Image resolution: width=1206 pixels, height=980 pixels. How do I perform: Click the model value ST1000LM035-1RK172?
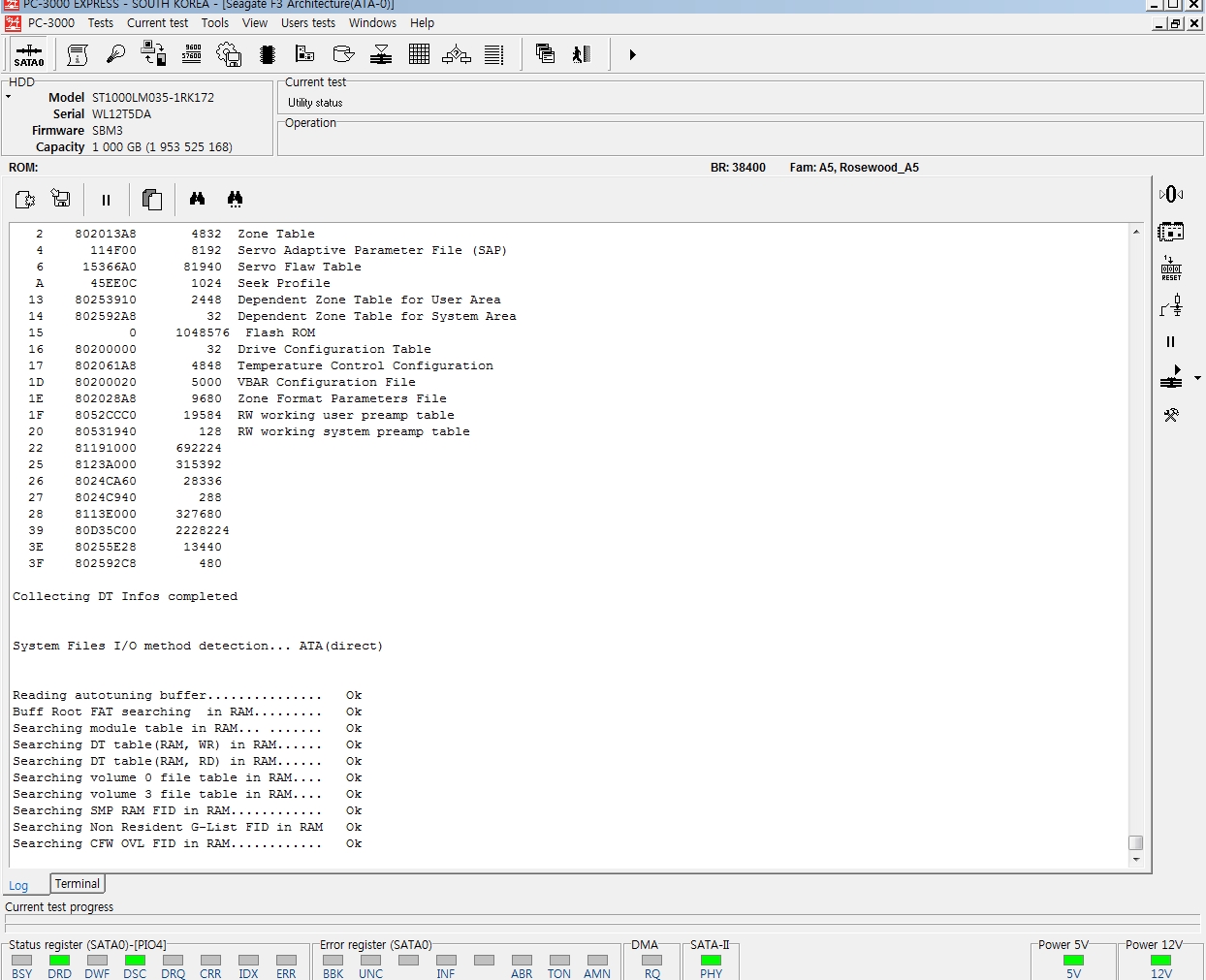pyautogui.click(x=153, y=98)
